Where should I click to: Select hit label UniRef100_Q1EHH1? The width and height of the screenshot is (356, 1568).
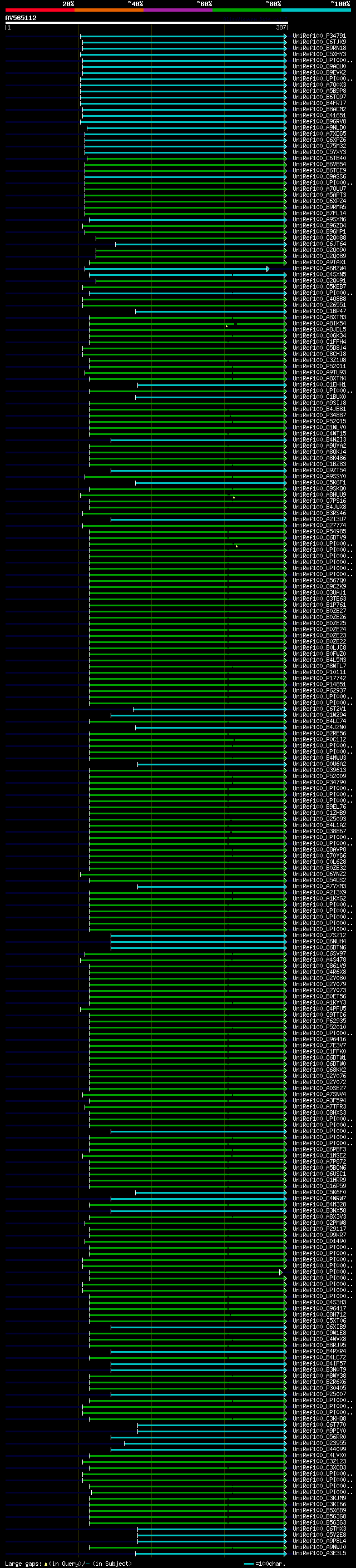pos(319,385)
